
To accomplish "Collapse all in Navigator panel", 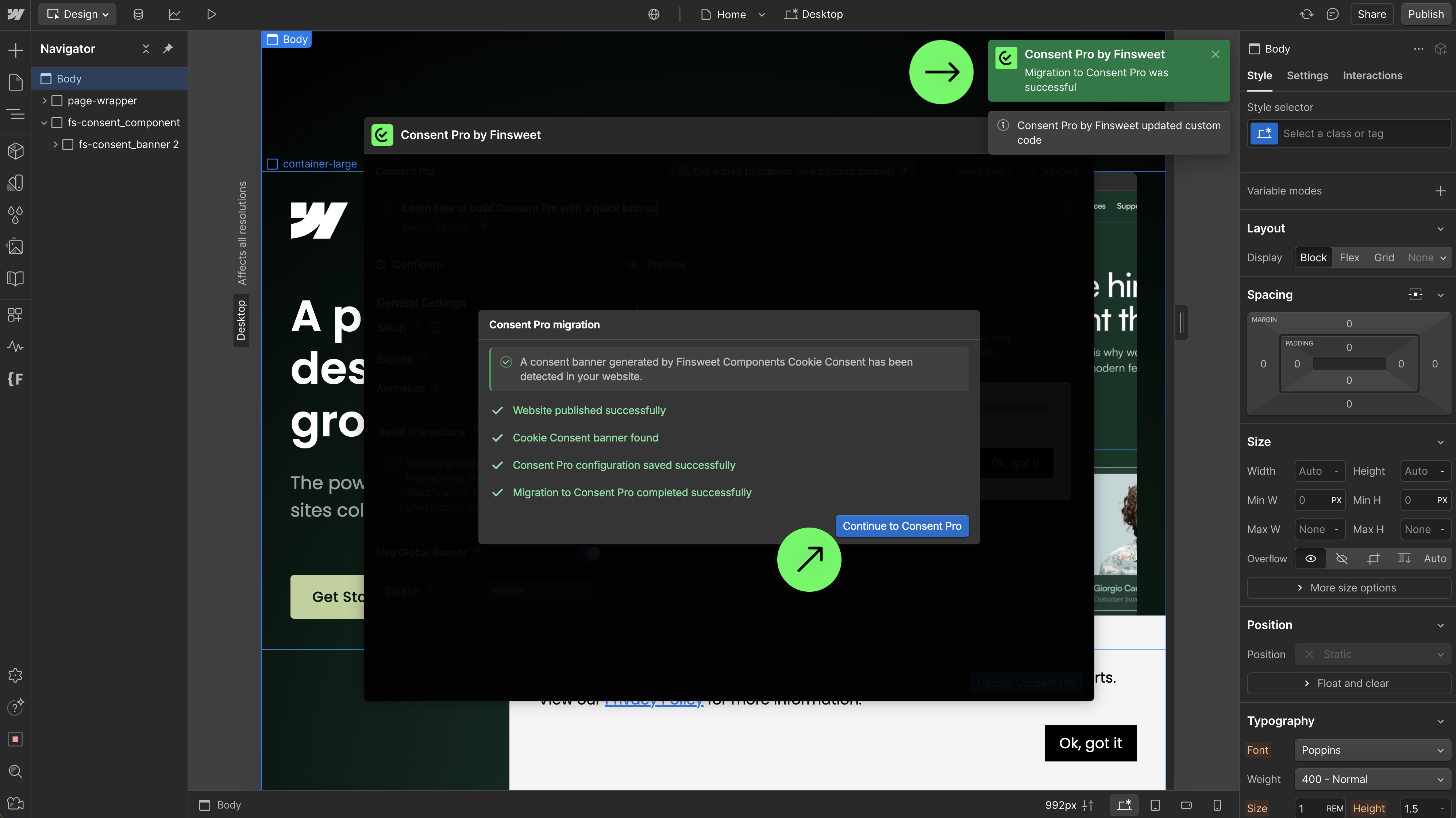I will point(146,49).
